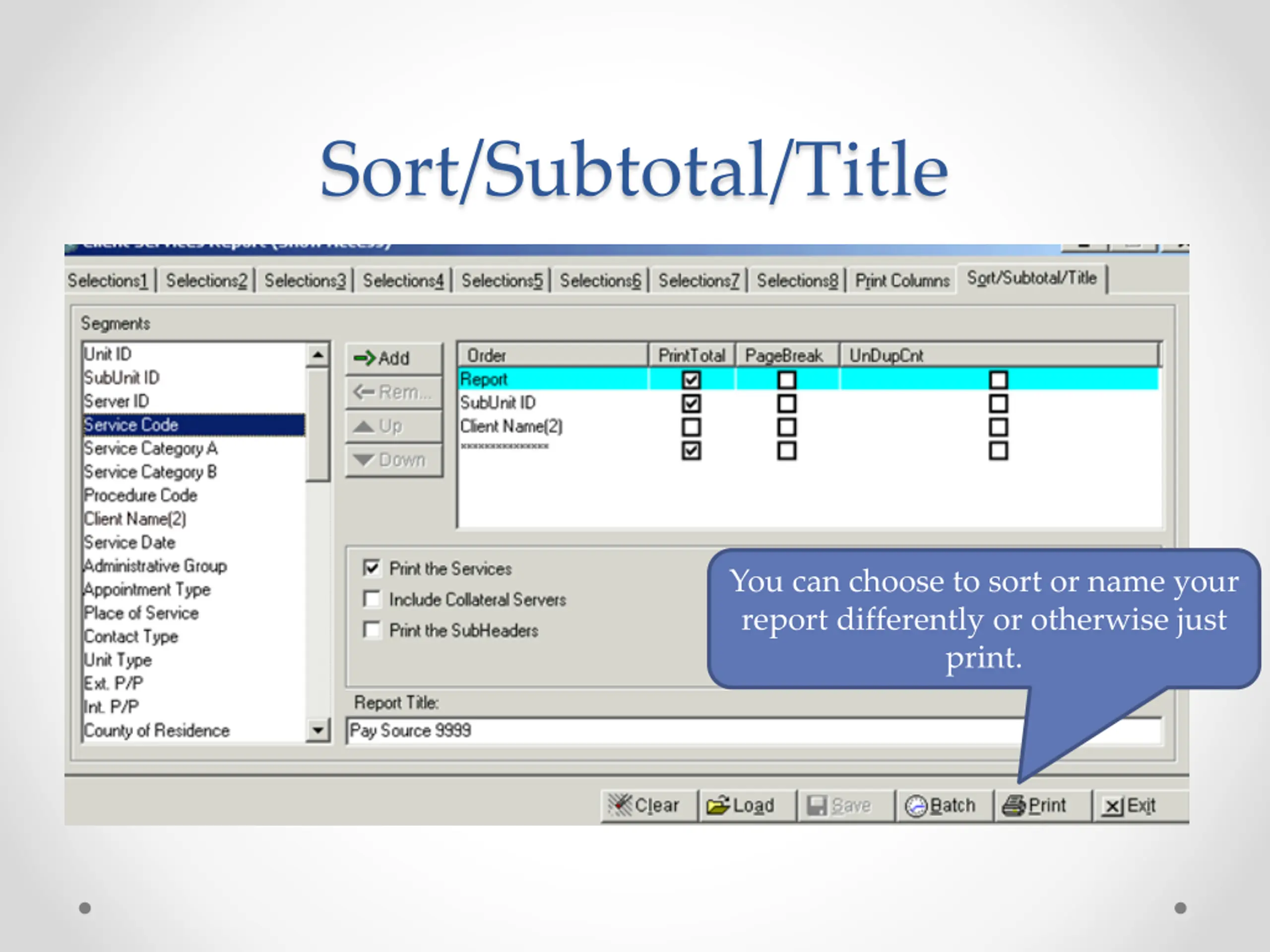
Task: Toggle UnDupCnt checkbox for Report row
Action: [x=998, y=380]
